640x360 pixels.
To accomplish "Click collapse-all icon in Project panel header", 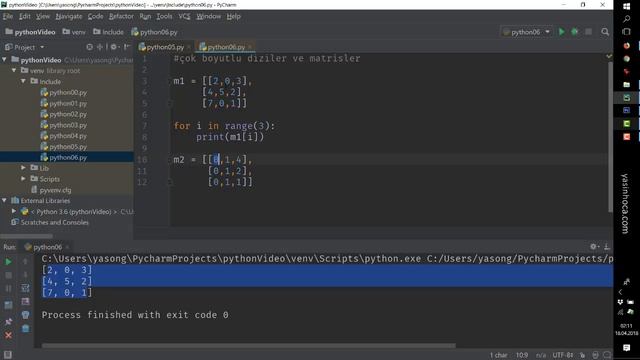I will (x=100, y=47).
